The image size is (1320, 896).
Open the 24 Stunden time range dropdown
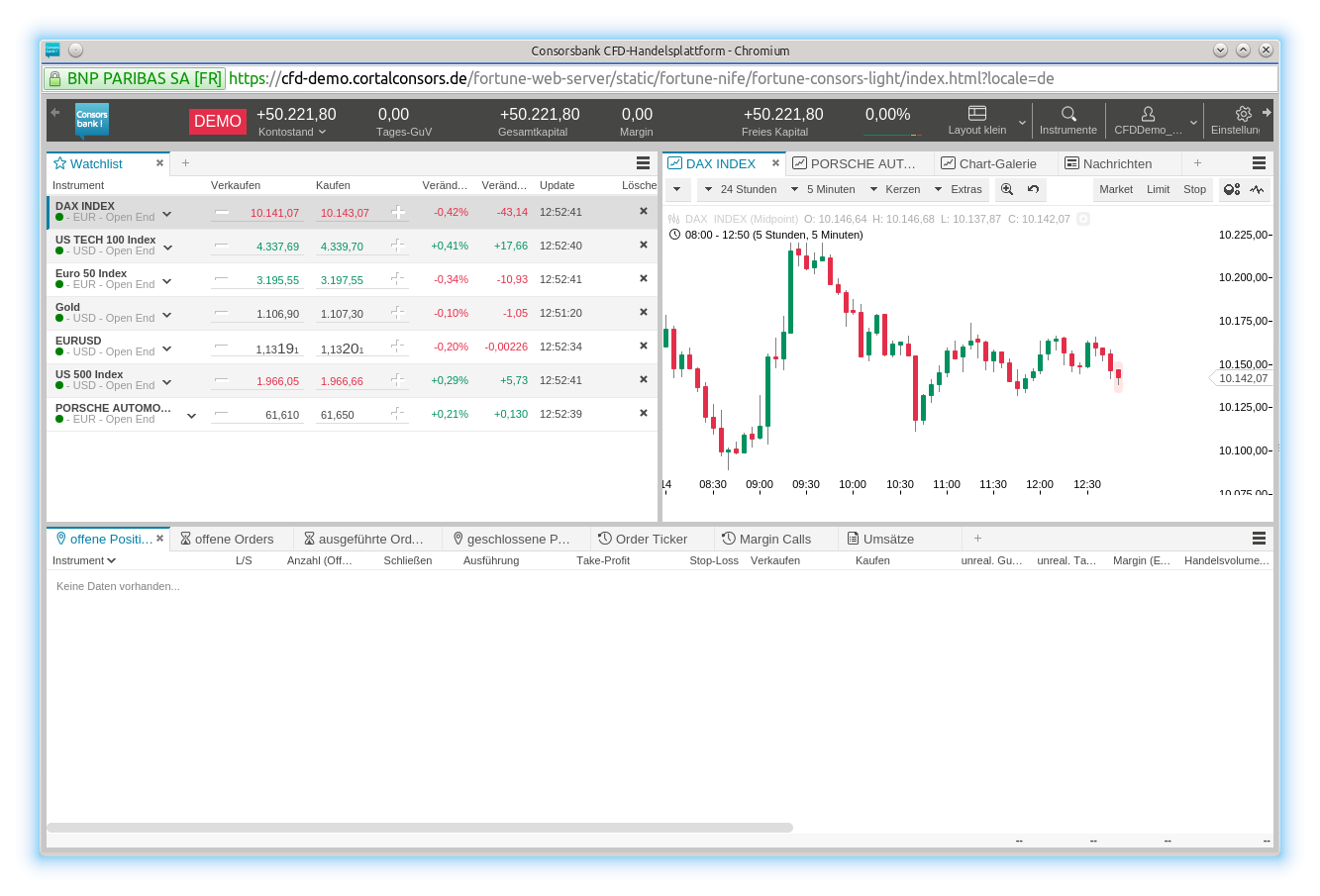click(739, 189)
